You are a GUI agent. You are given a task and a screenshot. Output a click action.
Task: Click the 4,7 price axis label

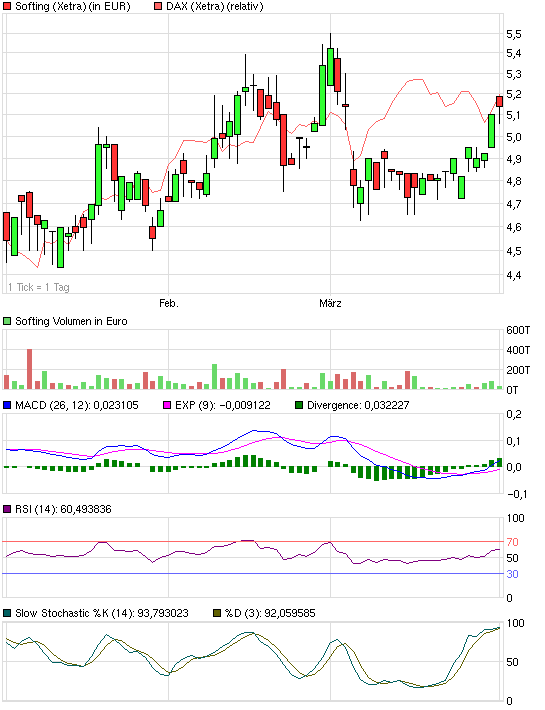(x=514, y=205)
